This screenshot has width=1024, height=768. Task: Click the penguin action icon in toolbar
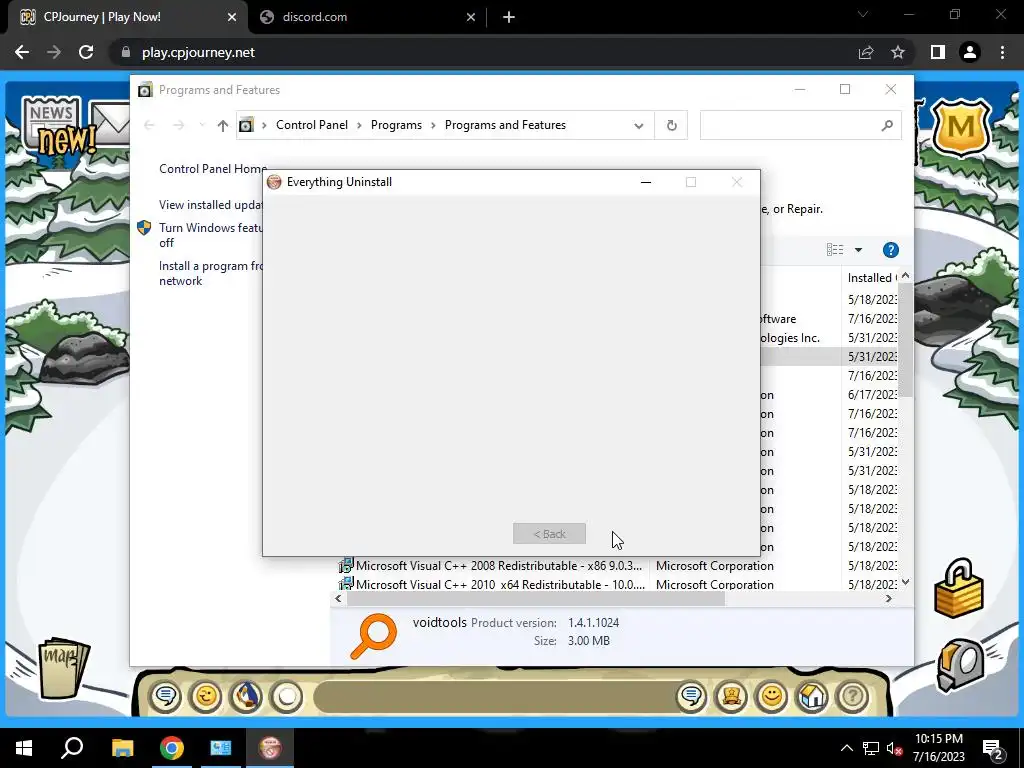246,696
